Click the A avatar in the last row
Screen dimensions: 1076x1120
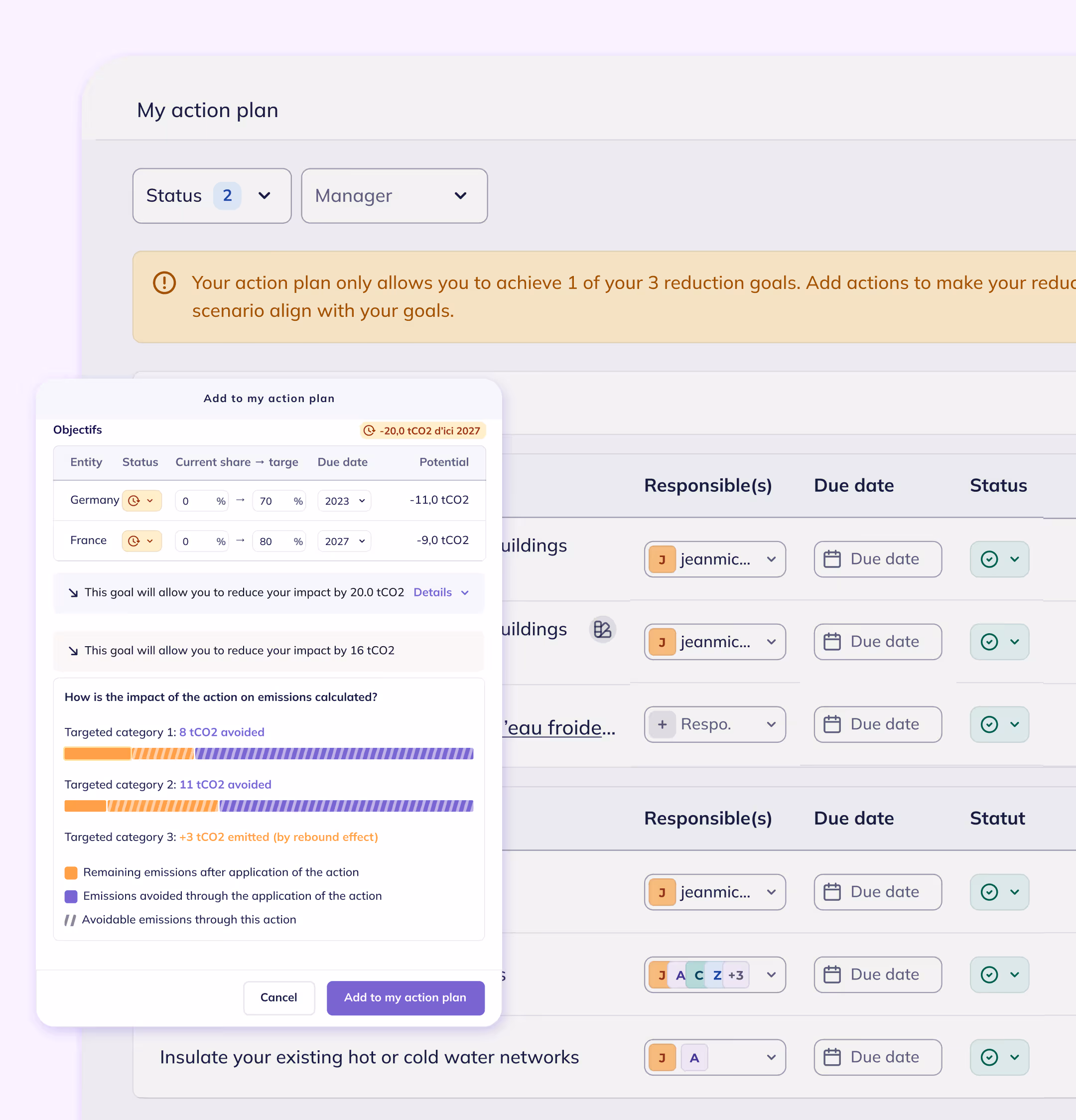pos(694,1058)
